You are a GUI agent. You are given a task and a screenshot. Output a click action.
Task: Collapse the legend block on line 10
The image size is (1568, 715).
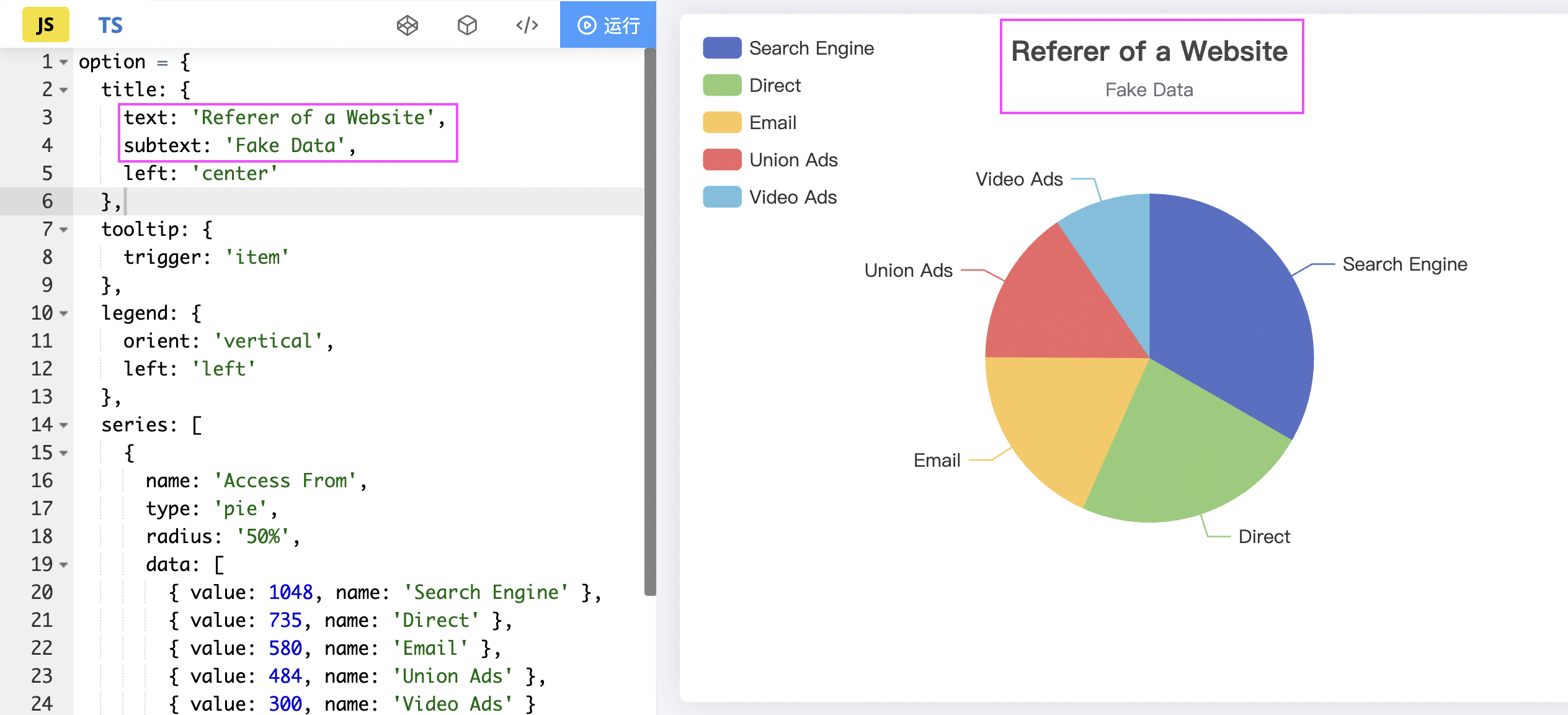point(63,313)
